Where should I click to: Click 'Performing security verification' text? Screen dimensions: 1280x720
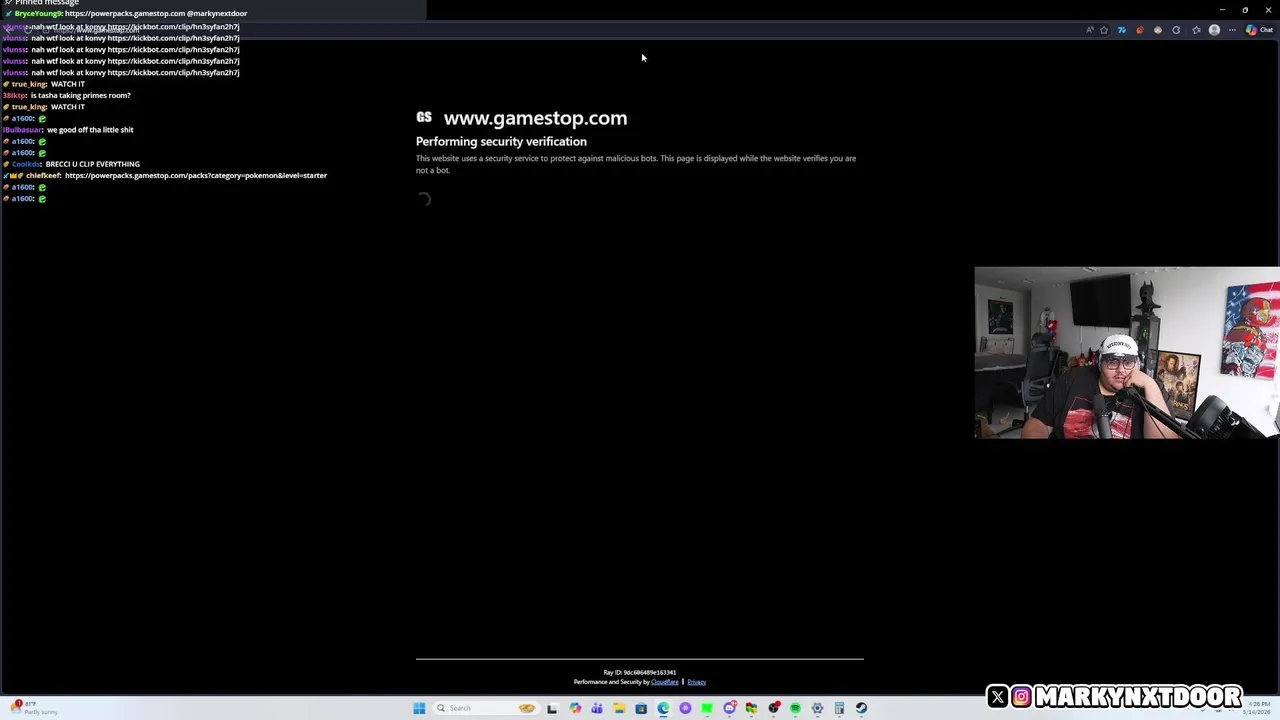(501, 141)
